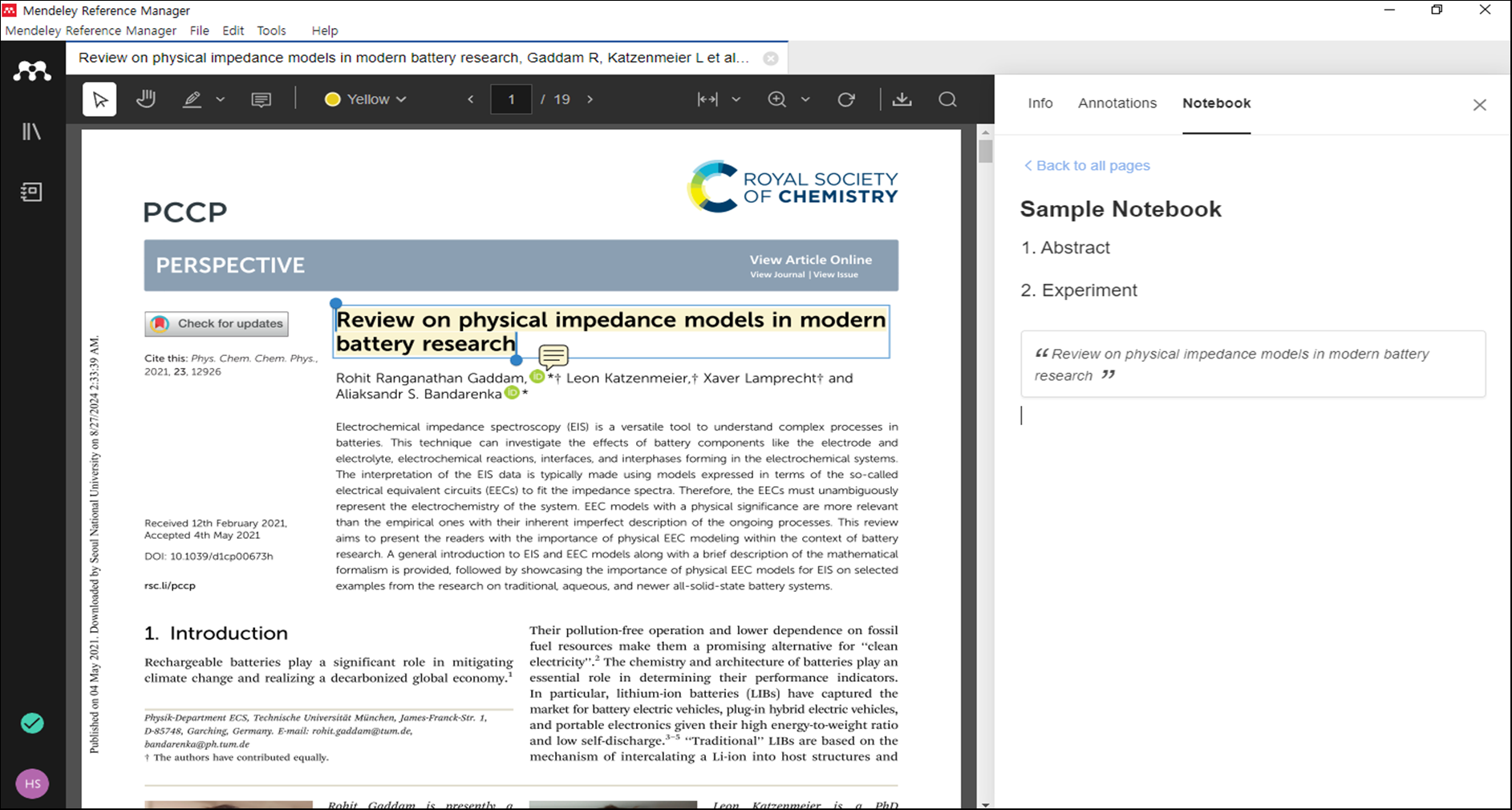Close the open PDF tab

point(771,58)
